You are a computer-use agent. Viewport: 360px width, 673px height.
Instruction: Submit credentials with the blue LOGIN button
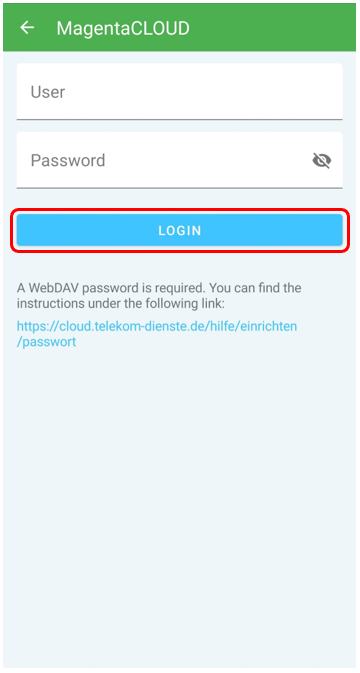click(179, 230)
